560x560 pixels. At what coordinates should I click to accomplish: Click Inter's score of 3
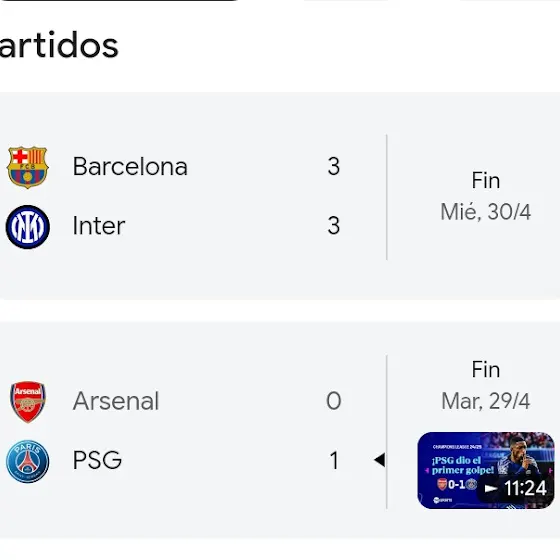(x=334, y=226)
